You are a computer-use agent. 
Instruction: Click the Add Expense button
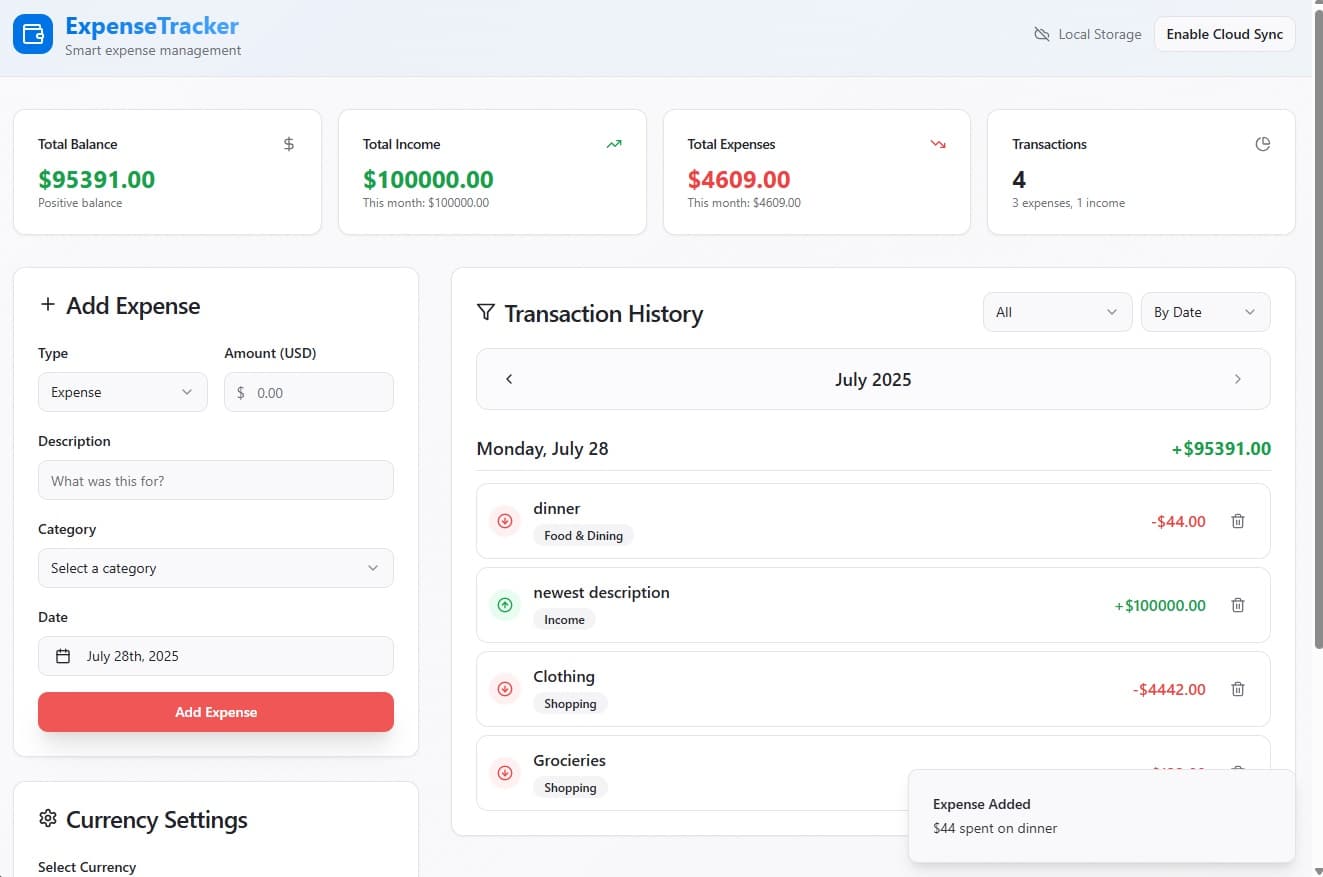click(215, 712)
